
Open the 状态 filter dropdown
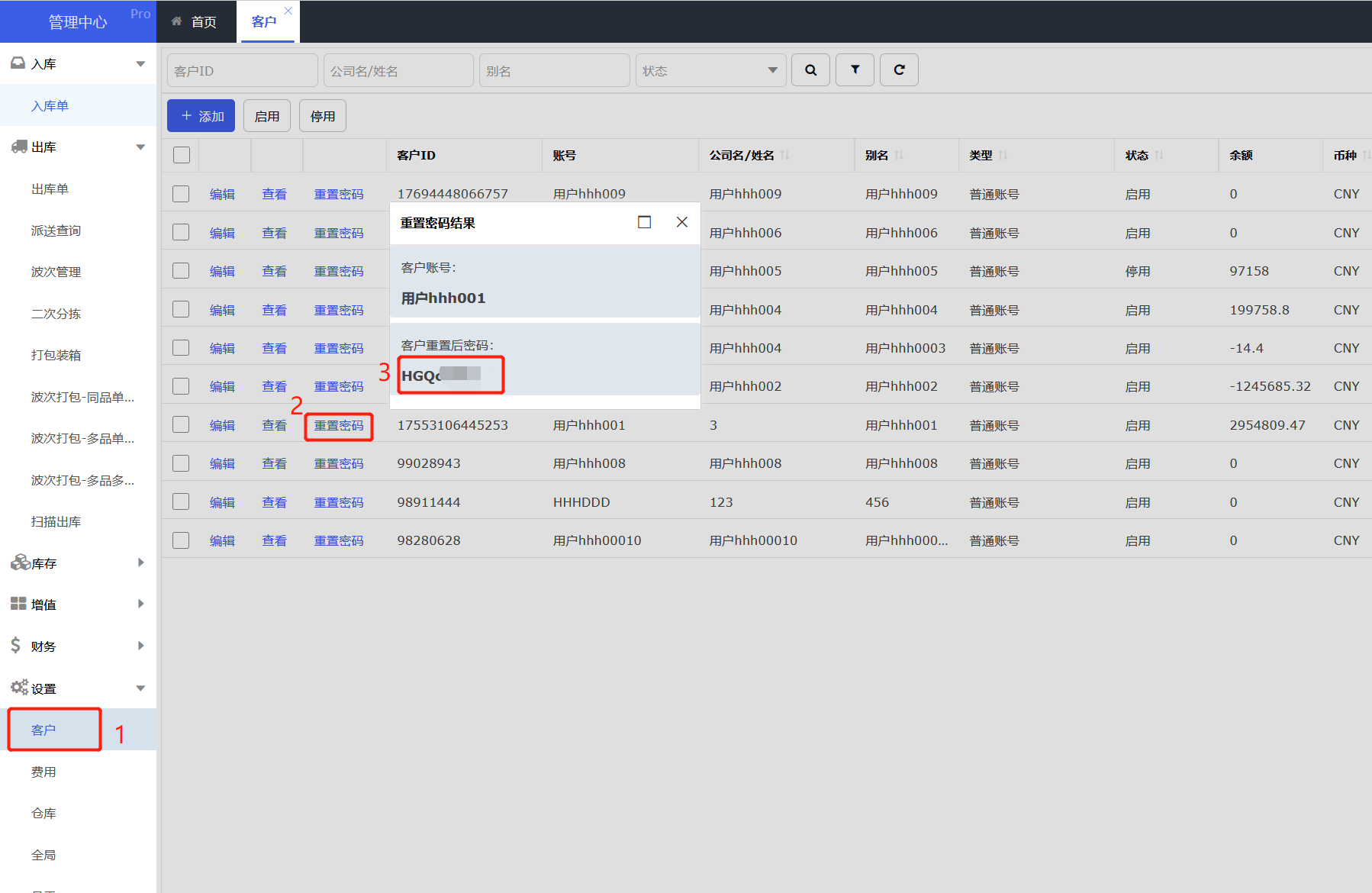pos(710,70)
